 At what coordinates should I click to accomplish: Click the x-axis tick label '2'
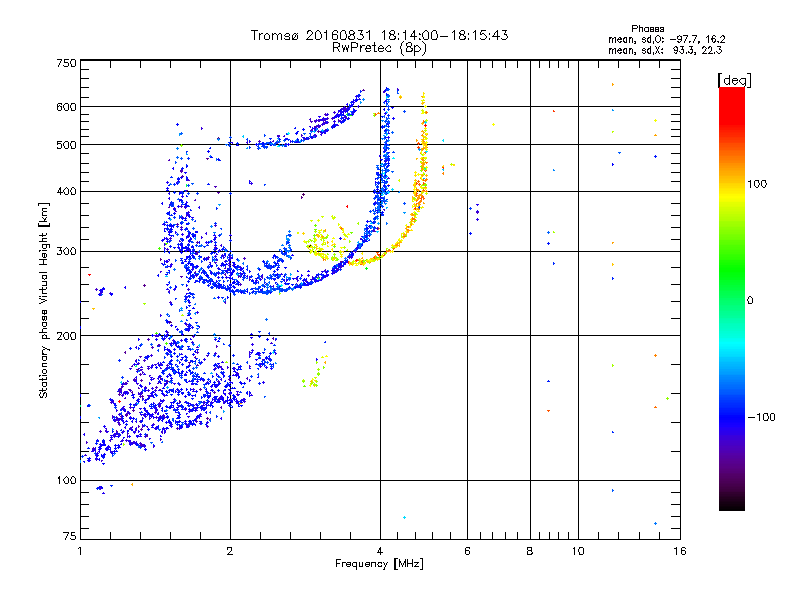tap(230, 551)
